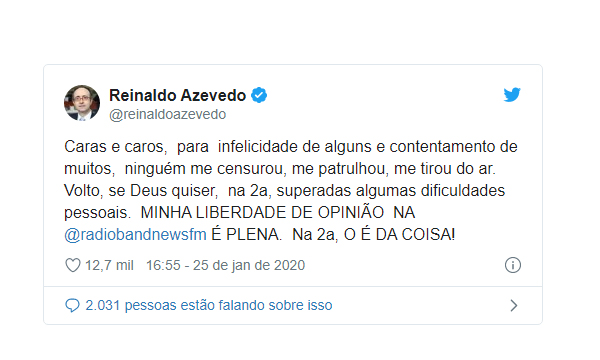Click the Twitter bird logo icon
This screenshot has height=360, width=600.
[x=512, y=94]
